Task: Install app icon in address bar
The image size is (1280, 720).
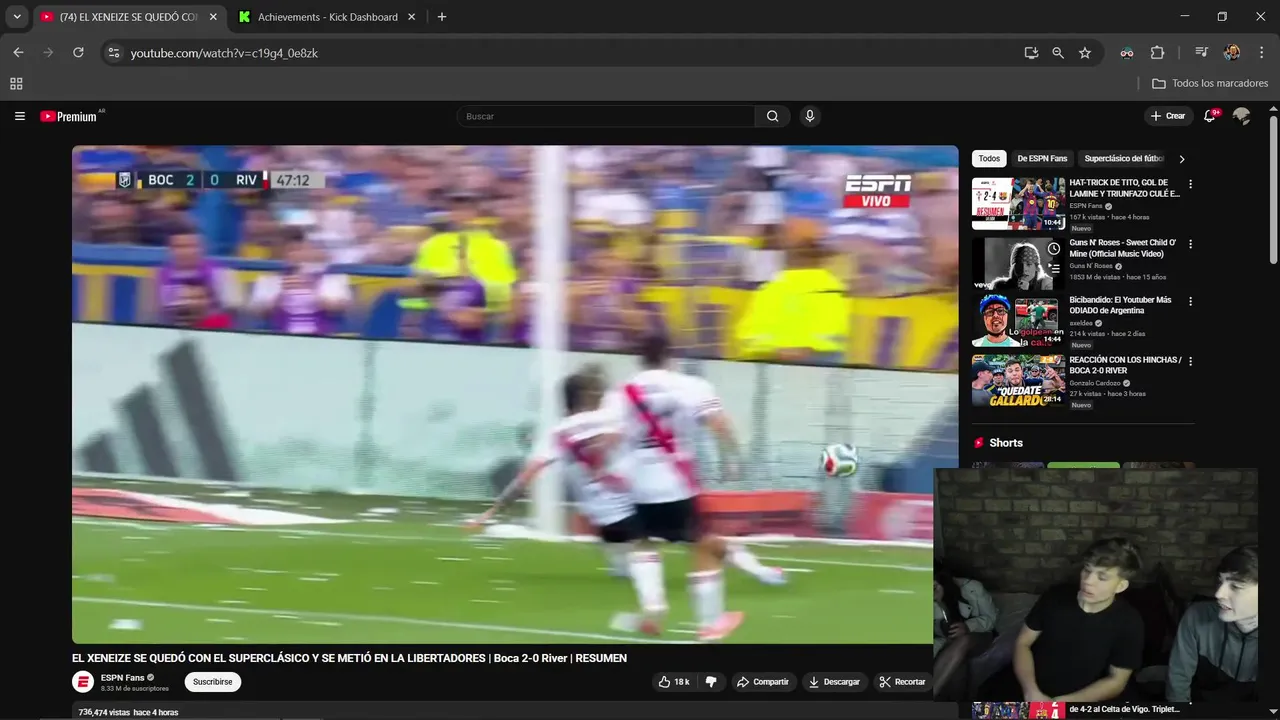Action: pos(1031,53)
